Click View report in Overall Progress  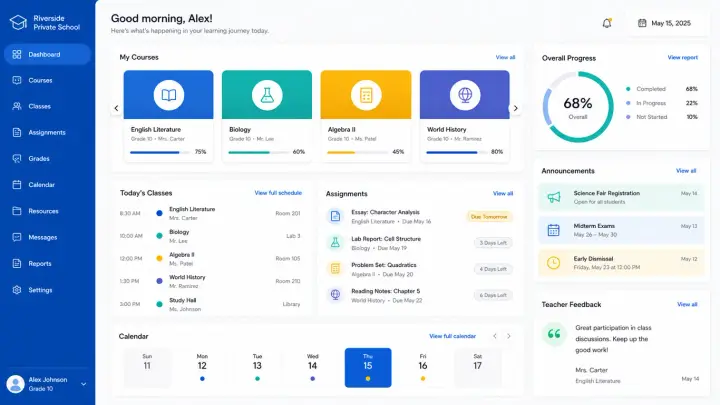682,57
